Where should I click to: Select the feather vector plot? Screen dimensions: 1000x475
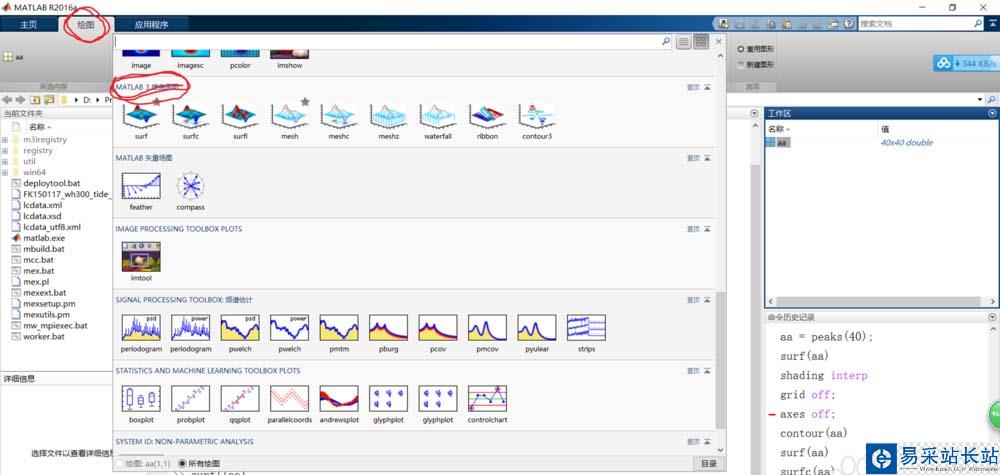coord(141,186)
